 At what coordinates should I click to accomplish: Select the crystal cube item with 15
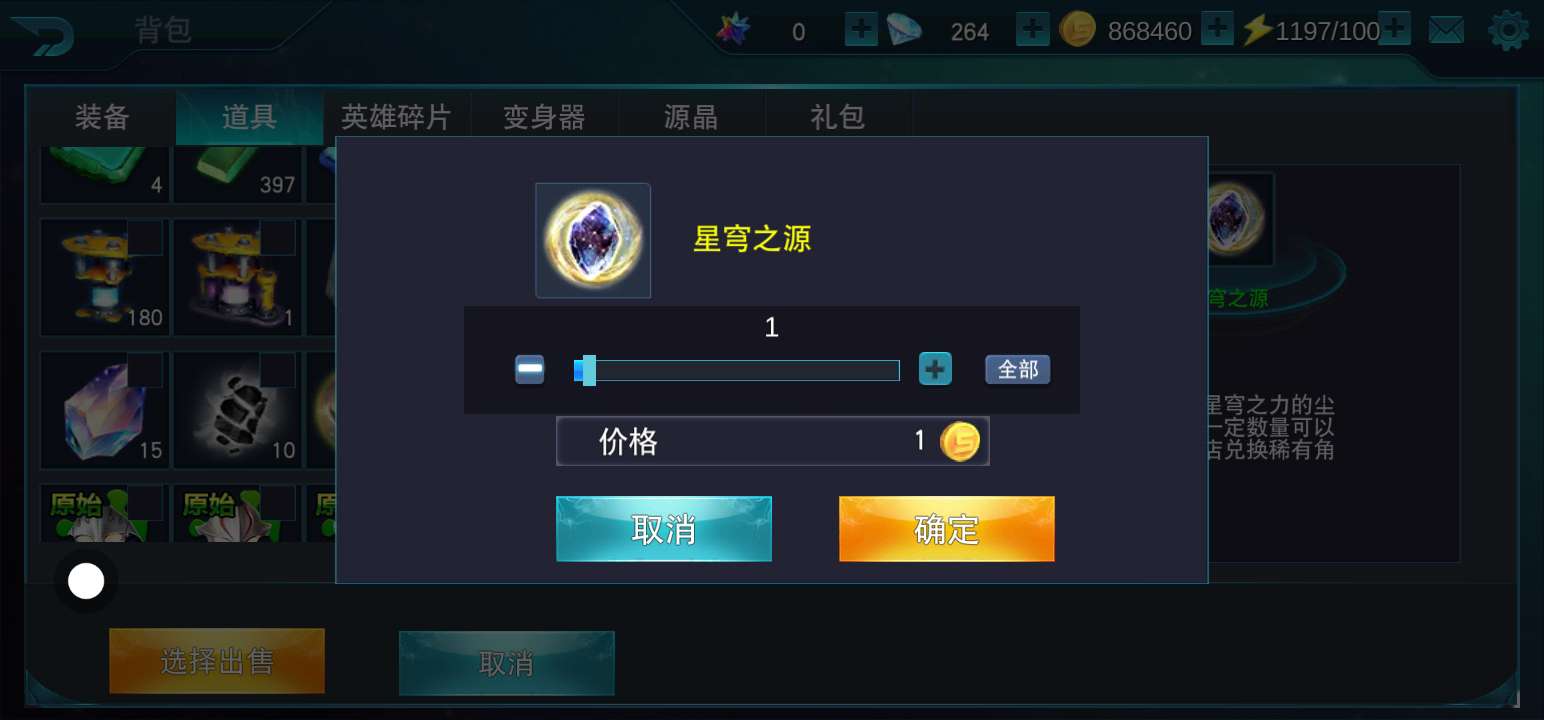[104, 410]
